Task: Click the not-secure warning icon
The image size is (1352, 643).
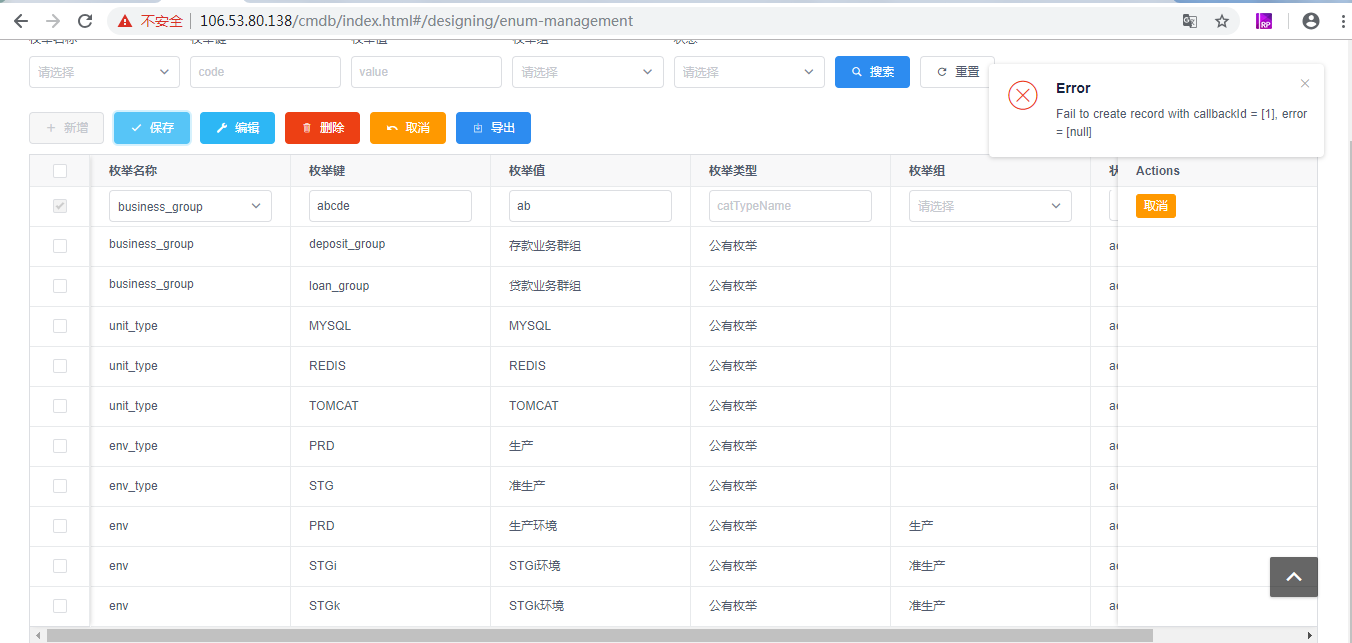Action: click(x=125, y=20)
